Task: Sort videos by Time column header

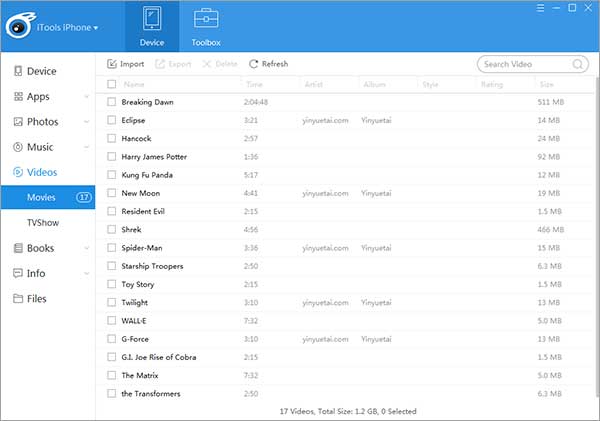Action: coord(254,84)
